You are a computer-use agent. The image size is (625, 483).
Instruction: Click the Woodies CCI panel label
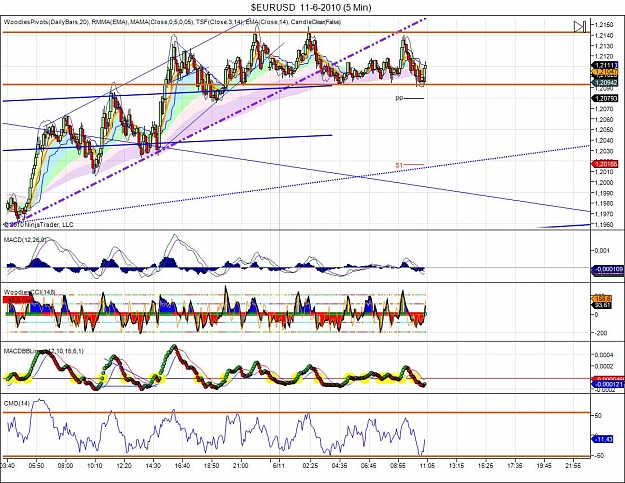[x=30, y=293]
